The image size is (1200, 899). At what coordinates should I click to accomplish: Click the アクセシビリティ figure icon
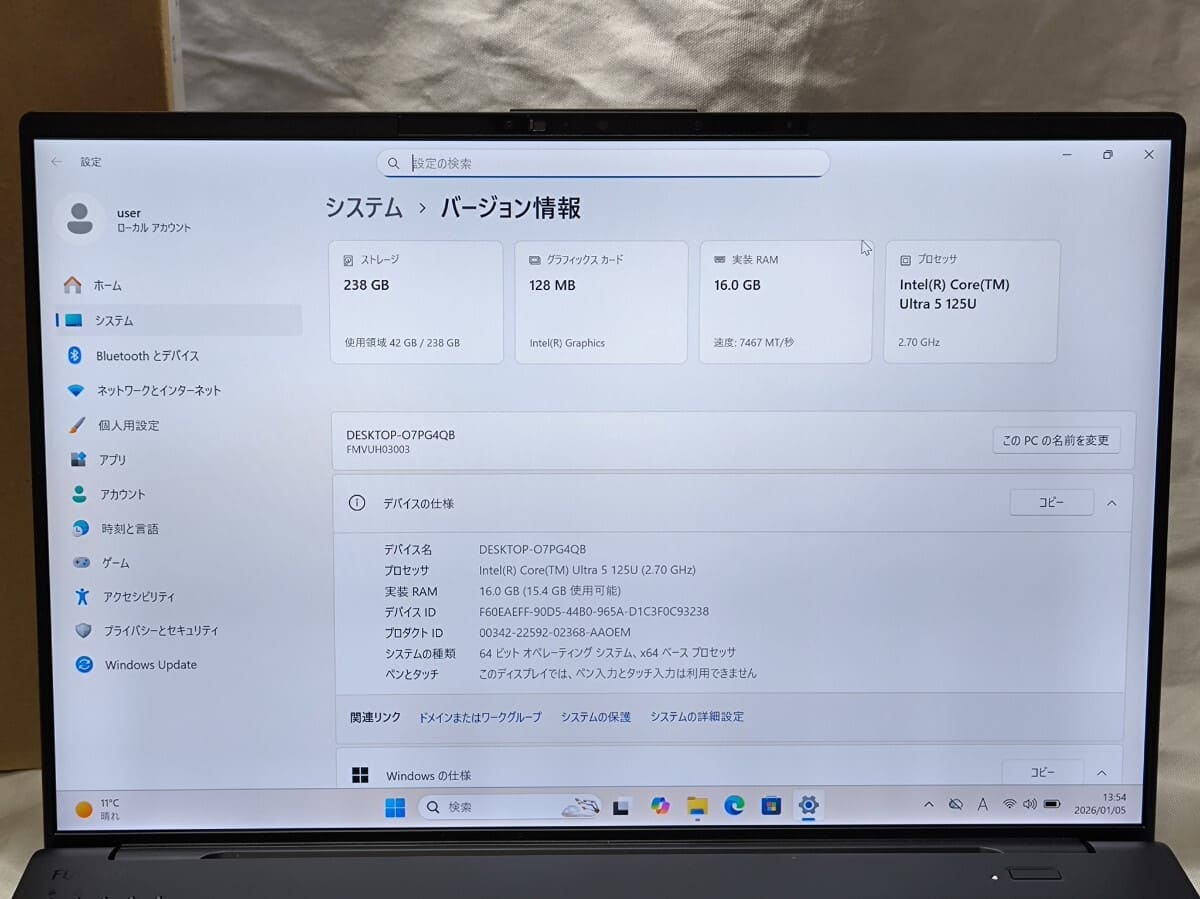click(x=82, y=597)
